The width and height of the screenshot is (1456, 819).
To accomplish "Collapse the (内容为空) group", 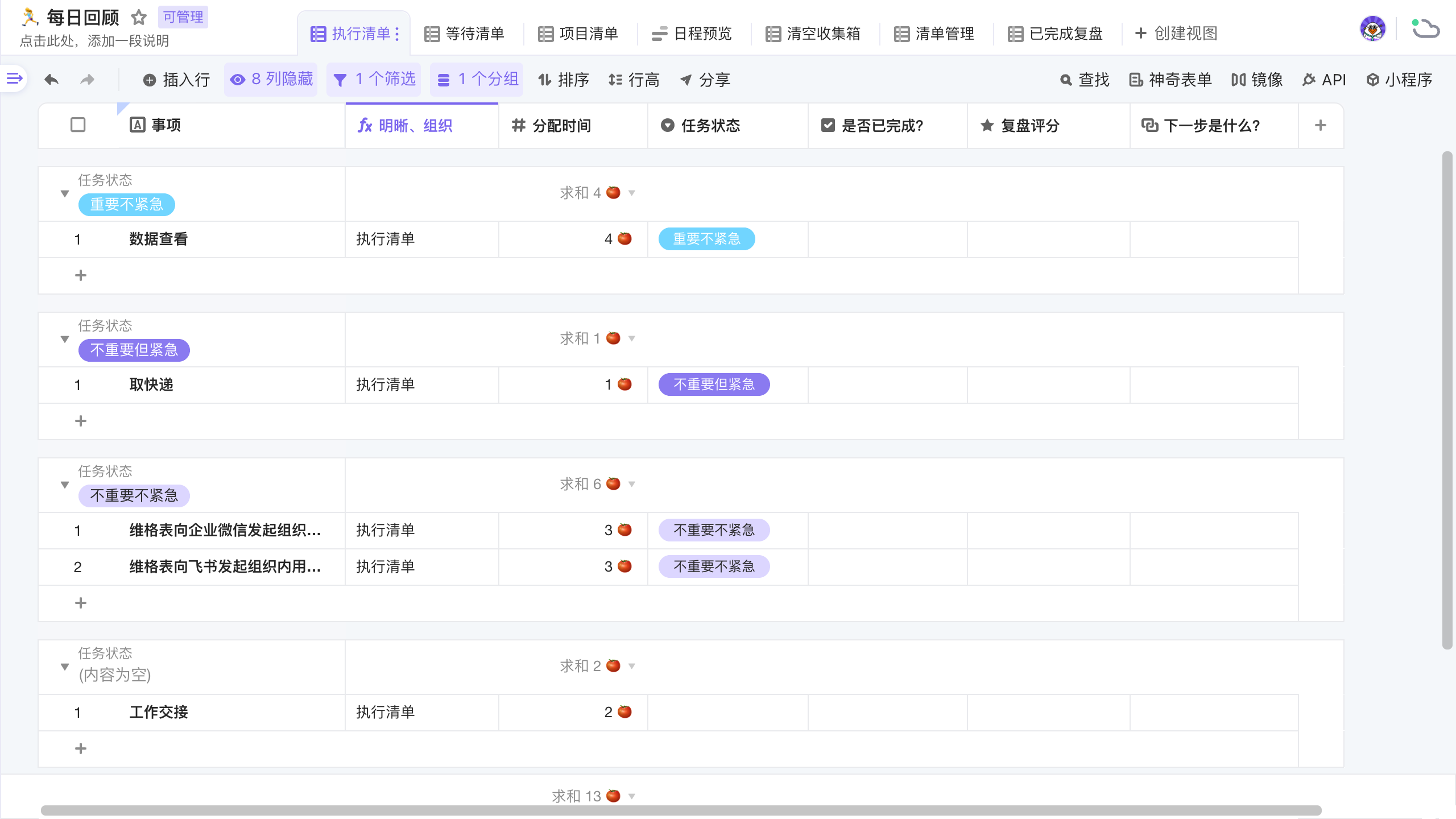I will tap(64, 667).
